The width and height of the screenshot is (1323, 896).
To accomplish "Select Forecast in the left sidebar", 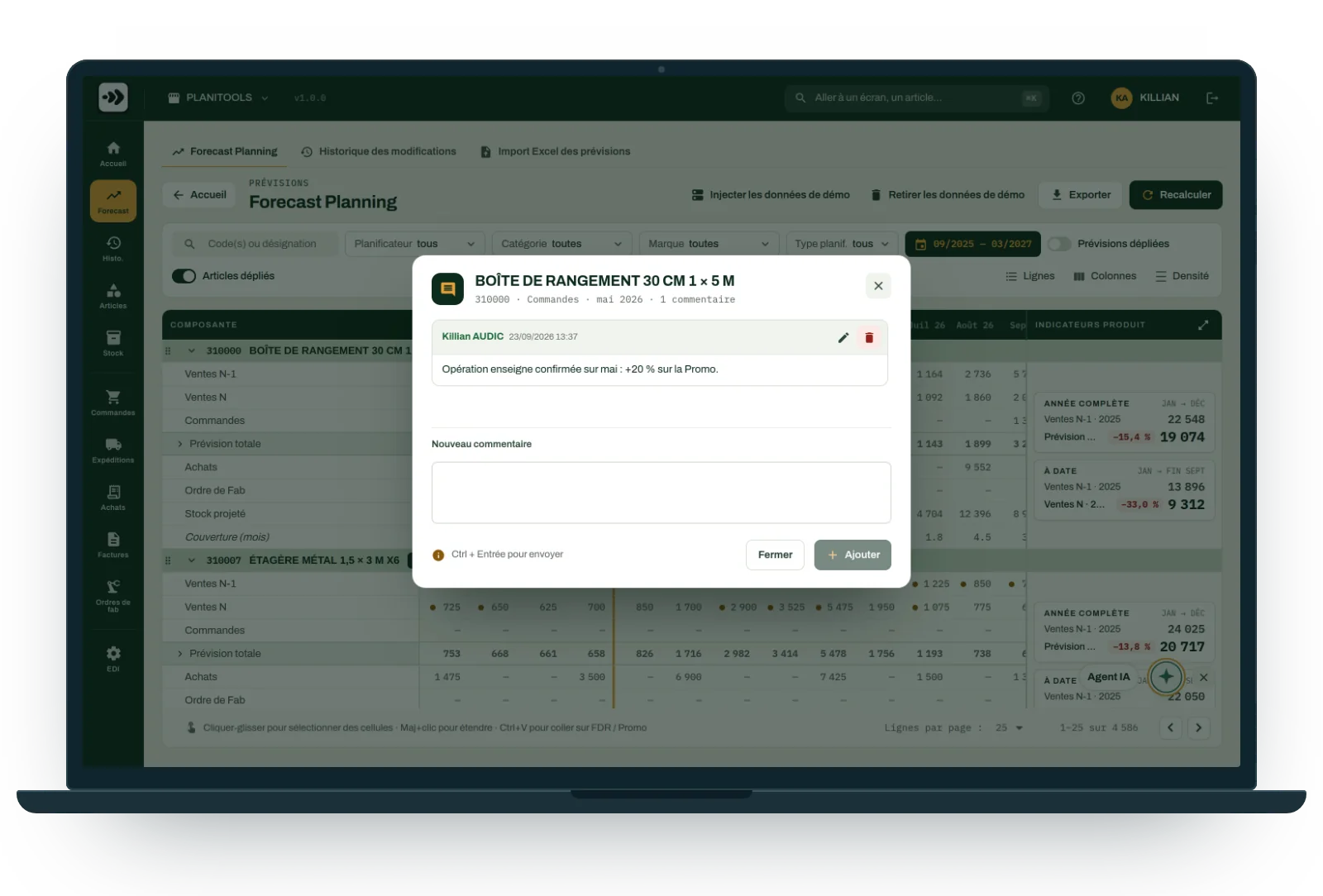I will coord(113,201).
